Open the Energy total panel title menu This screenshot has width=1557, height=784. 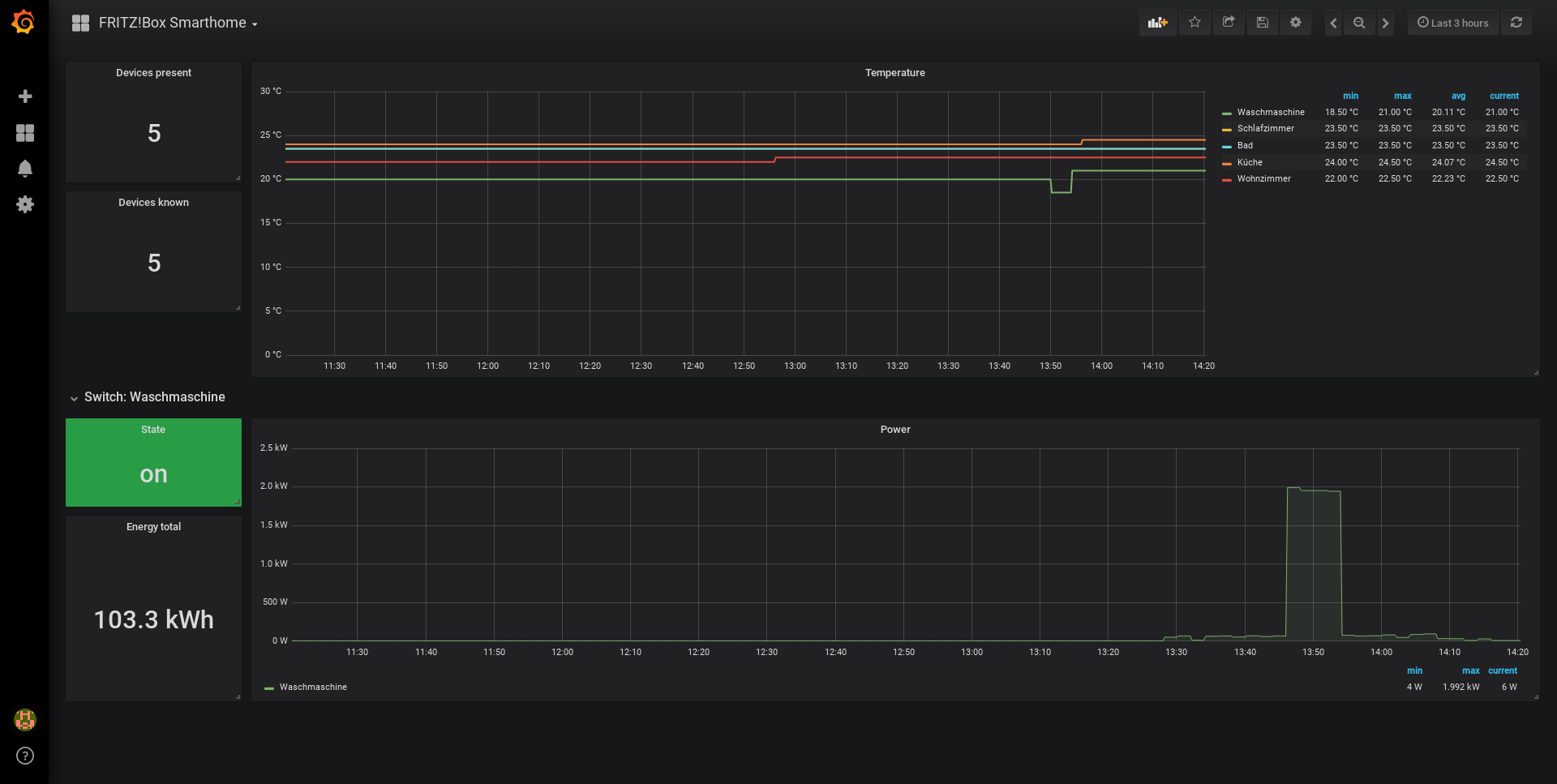153,527
